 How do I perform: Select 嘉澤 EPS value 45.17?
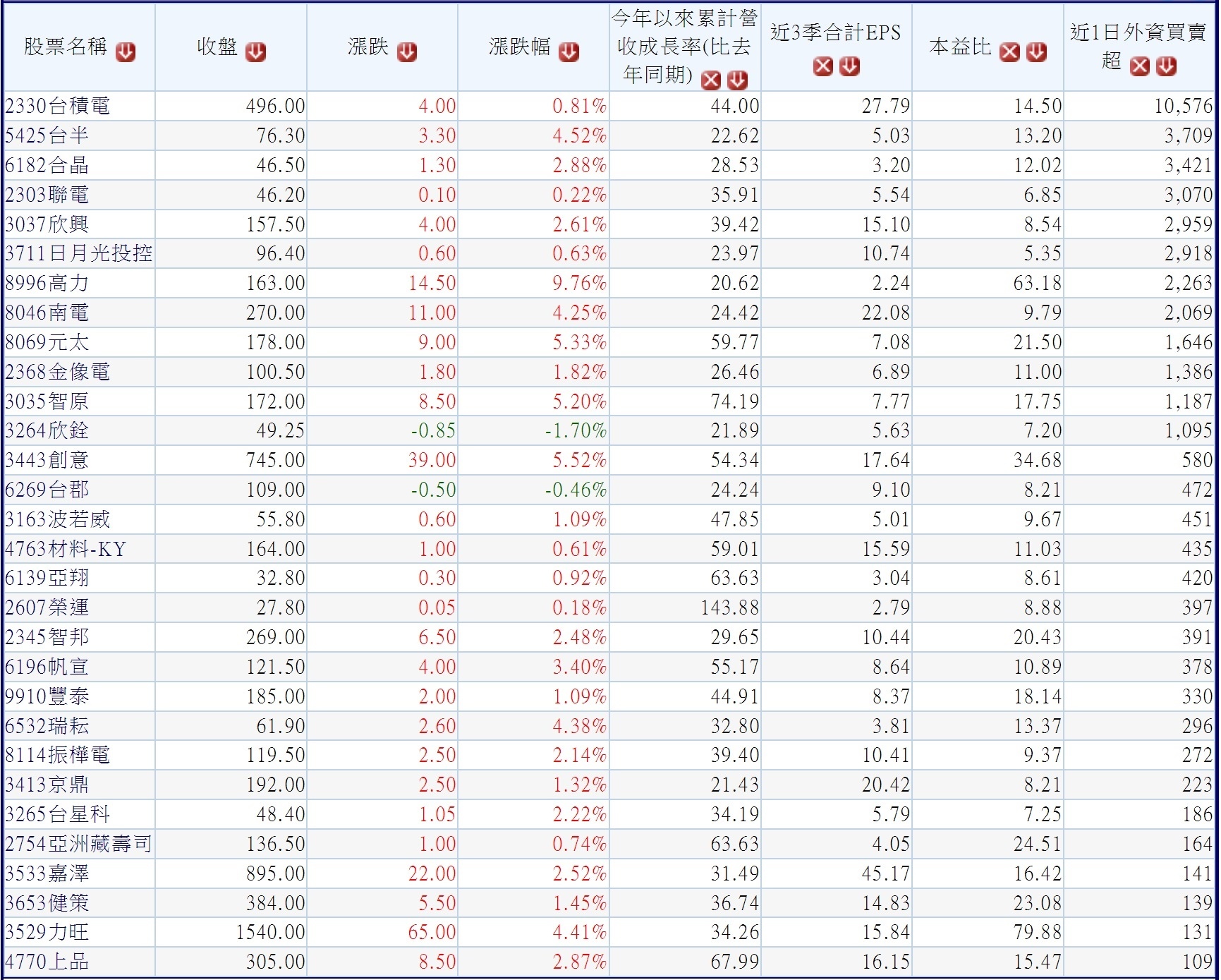(886, 874)
